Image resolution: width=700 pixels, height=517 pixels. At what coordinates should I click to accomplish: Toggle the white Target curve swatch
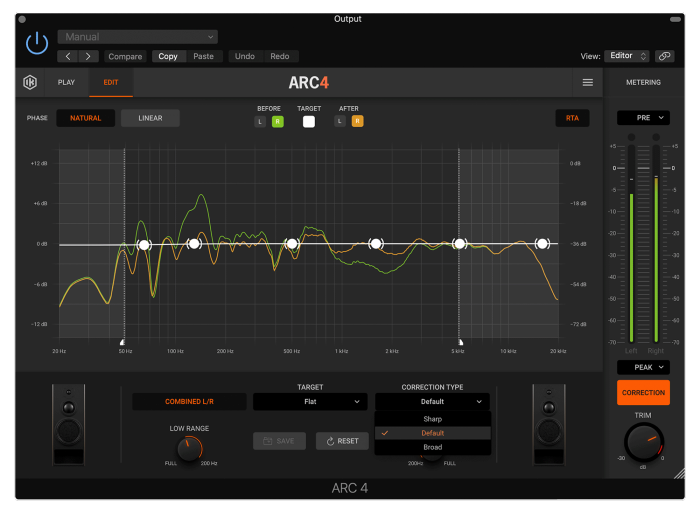pyautogui.click(x=309, y=121)
